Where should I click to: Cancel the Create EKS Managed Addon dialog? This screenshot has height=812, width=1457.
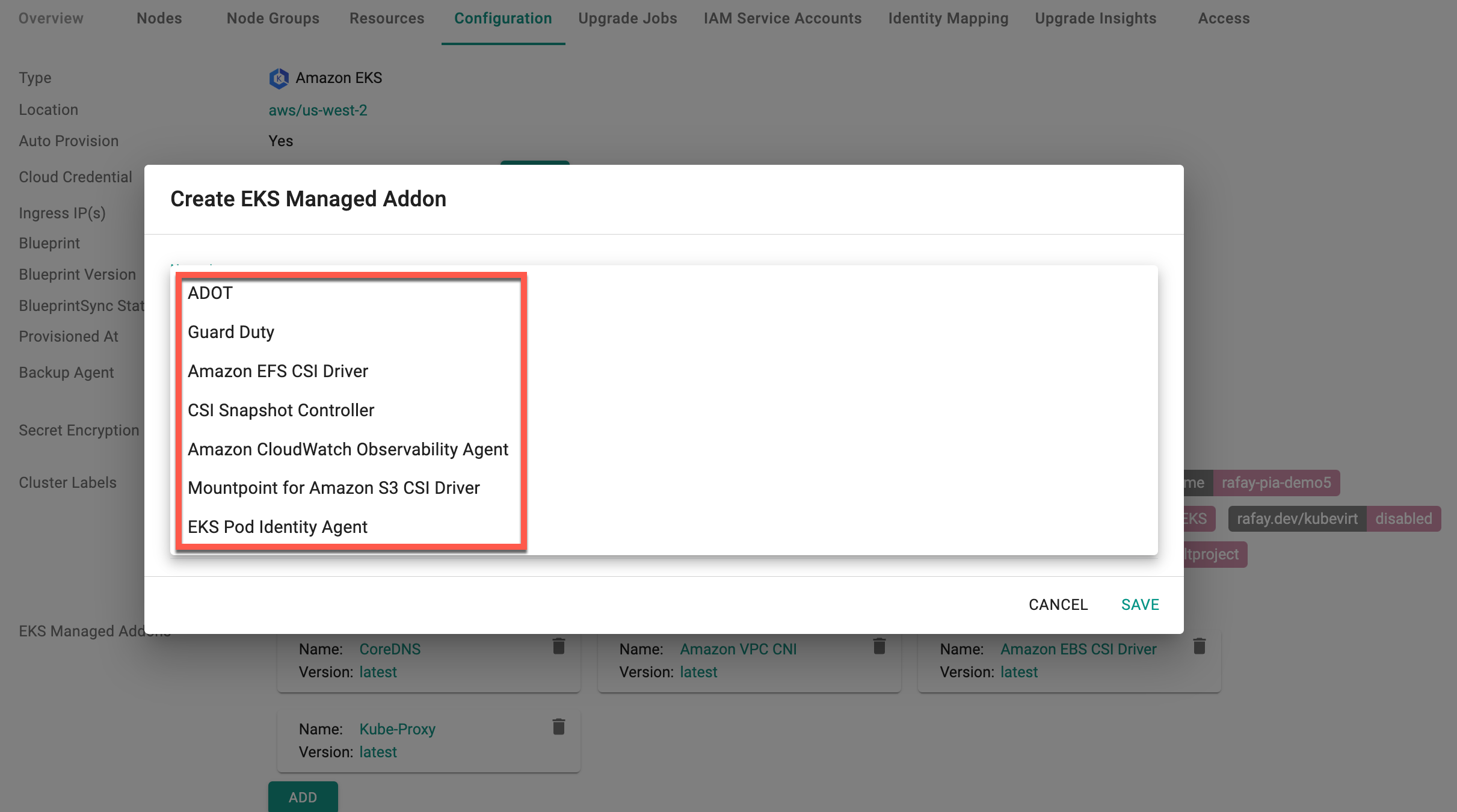[x=1058, y=604]
